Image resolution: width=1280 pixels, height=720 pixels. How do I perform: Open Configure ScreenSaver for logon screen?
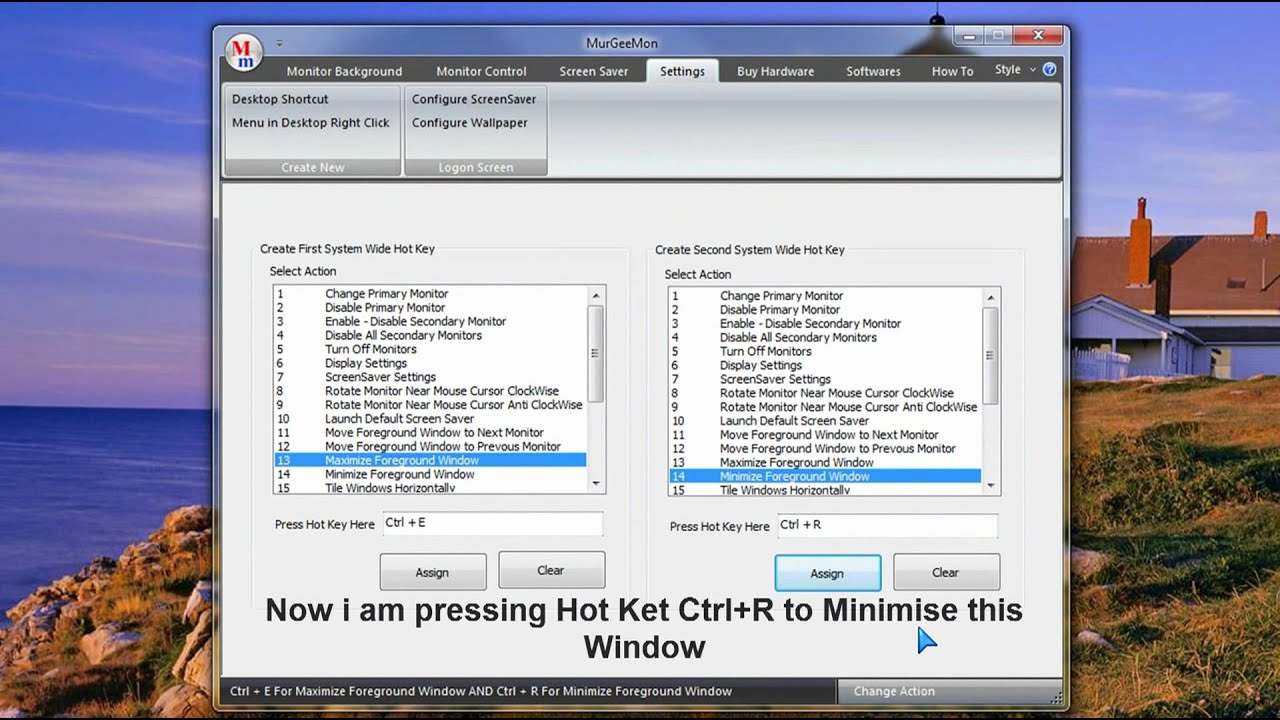point(474,99)
